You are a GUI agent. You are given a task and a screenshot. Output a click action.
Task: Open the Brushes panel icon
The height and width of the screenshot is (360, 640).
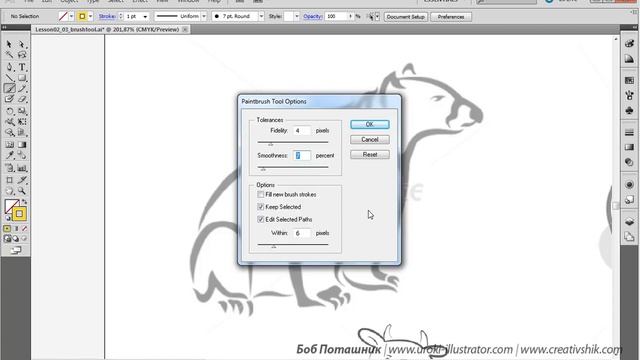click(629, 96)
